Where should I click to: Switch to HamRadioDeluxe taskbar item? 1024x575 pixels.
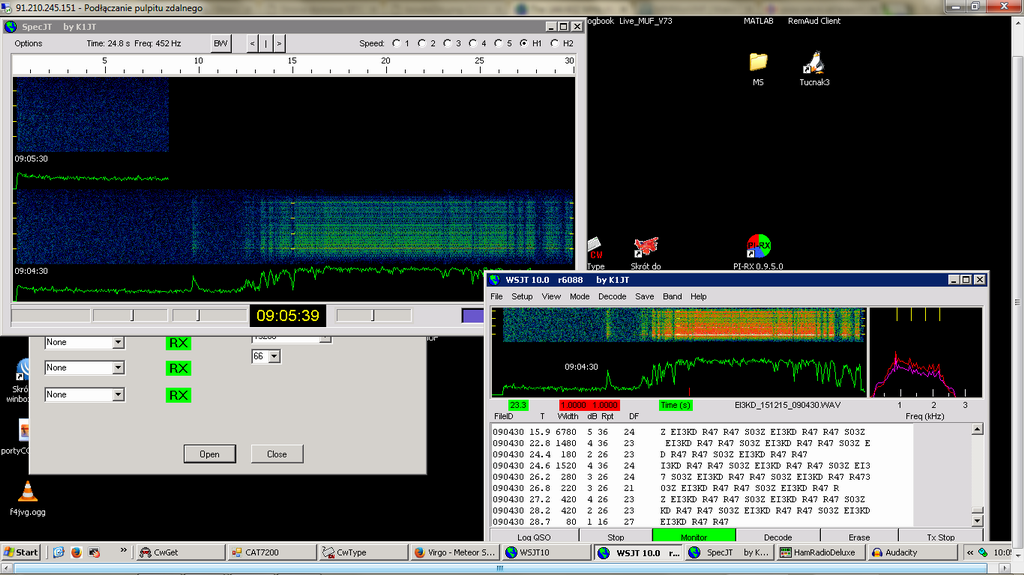(x=820, y=552)
